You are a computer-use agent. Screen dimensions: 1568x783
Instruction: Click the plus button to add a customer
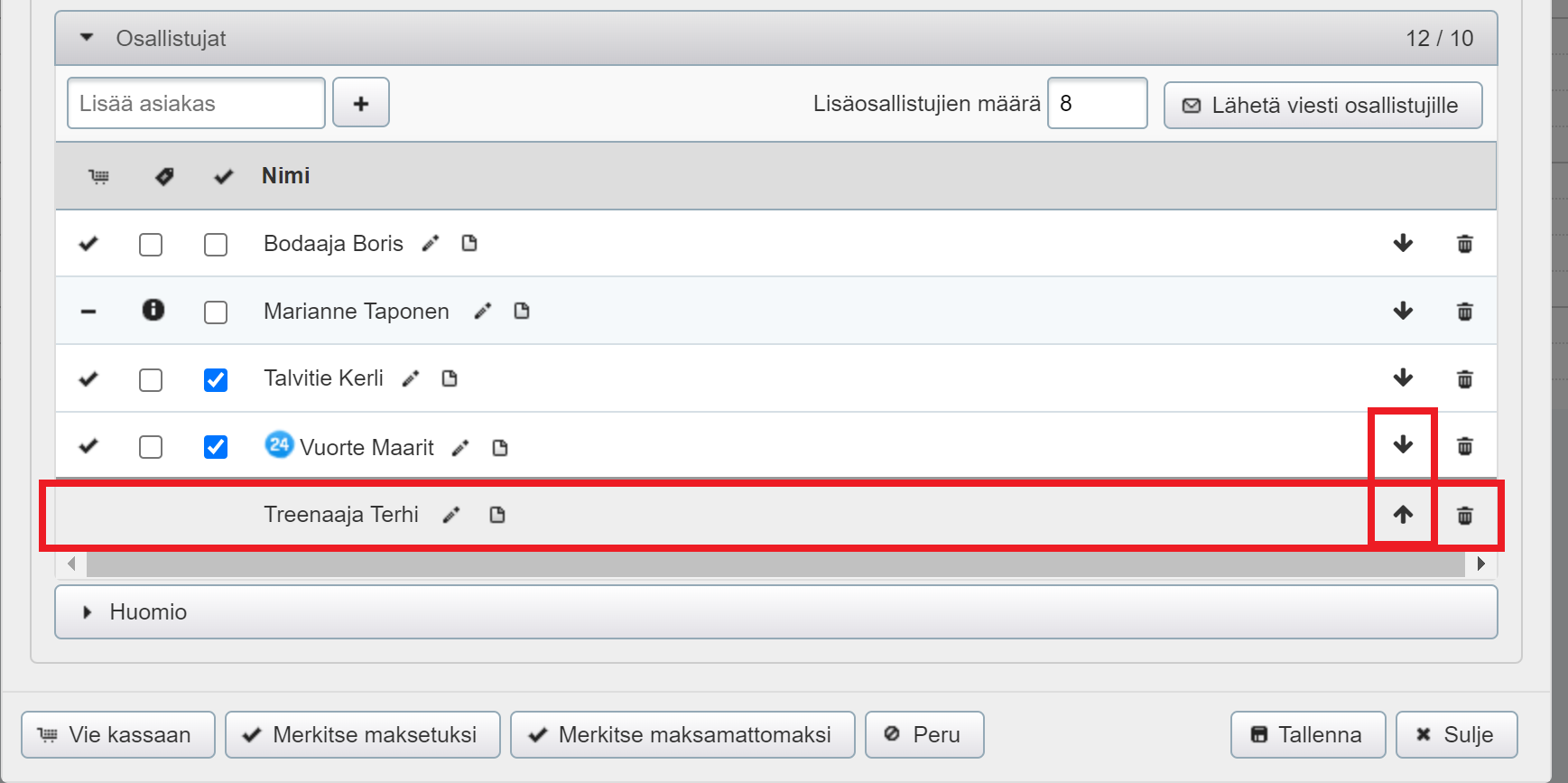361,103
